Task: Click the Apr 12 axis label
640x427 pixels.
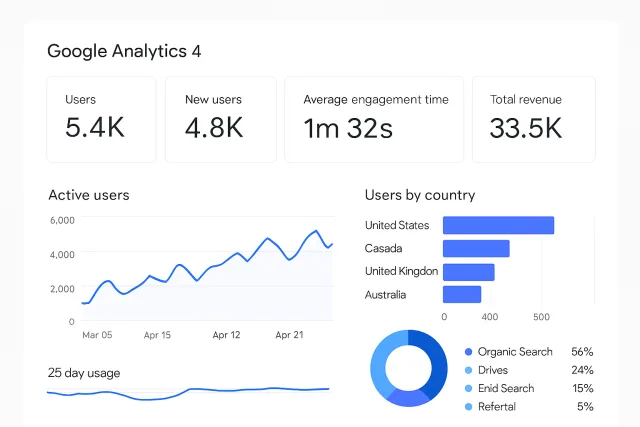Action: click(227, 335)
